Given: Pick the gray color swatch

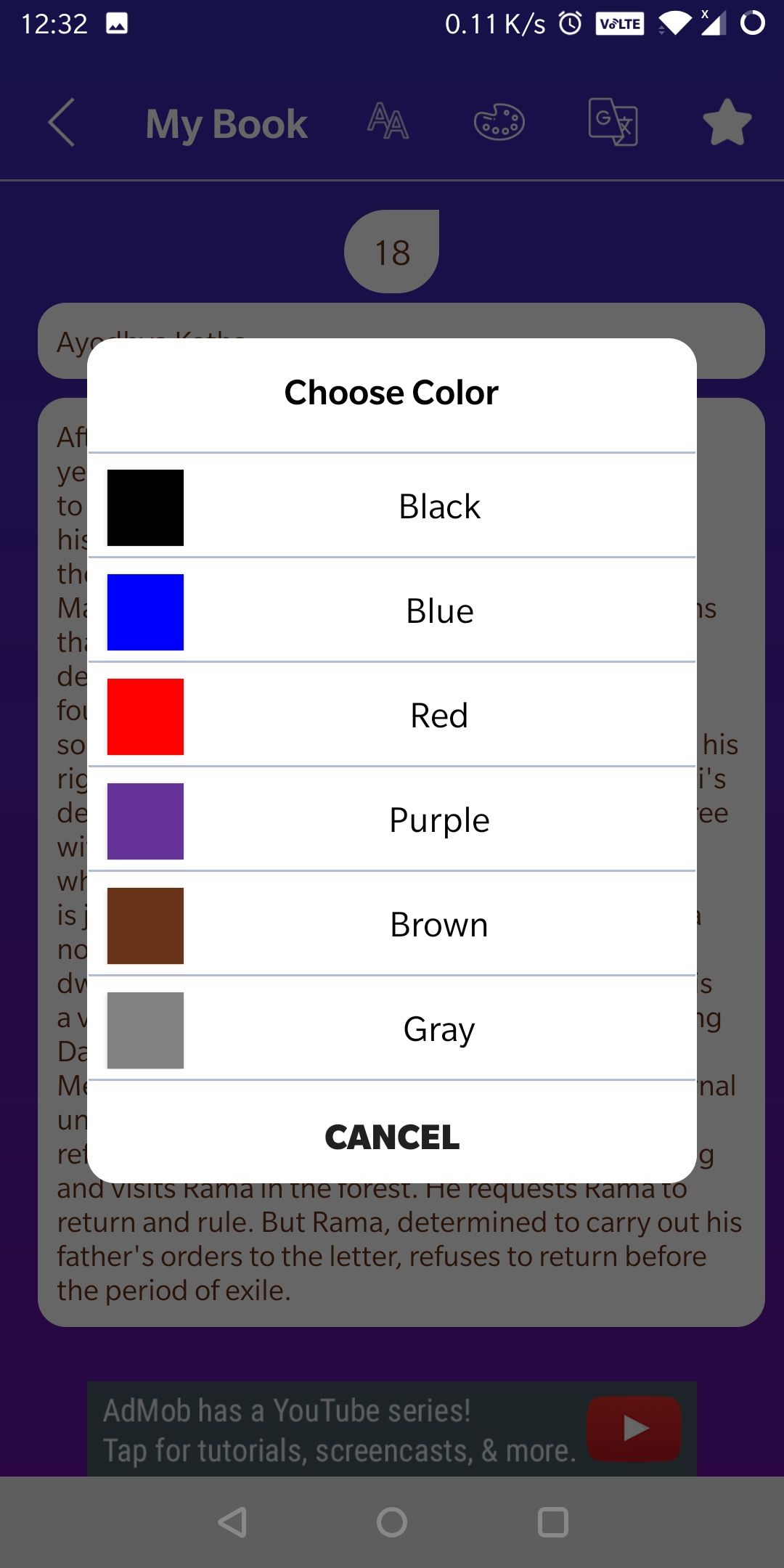Looking at the screenshot, I should pos(145,1030).
